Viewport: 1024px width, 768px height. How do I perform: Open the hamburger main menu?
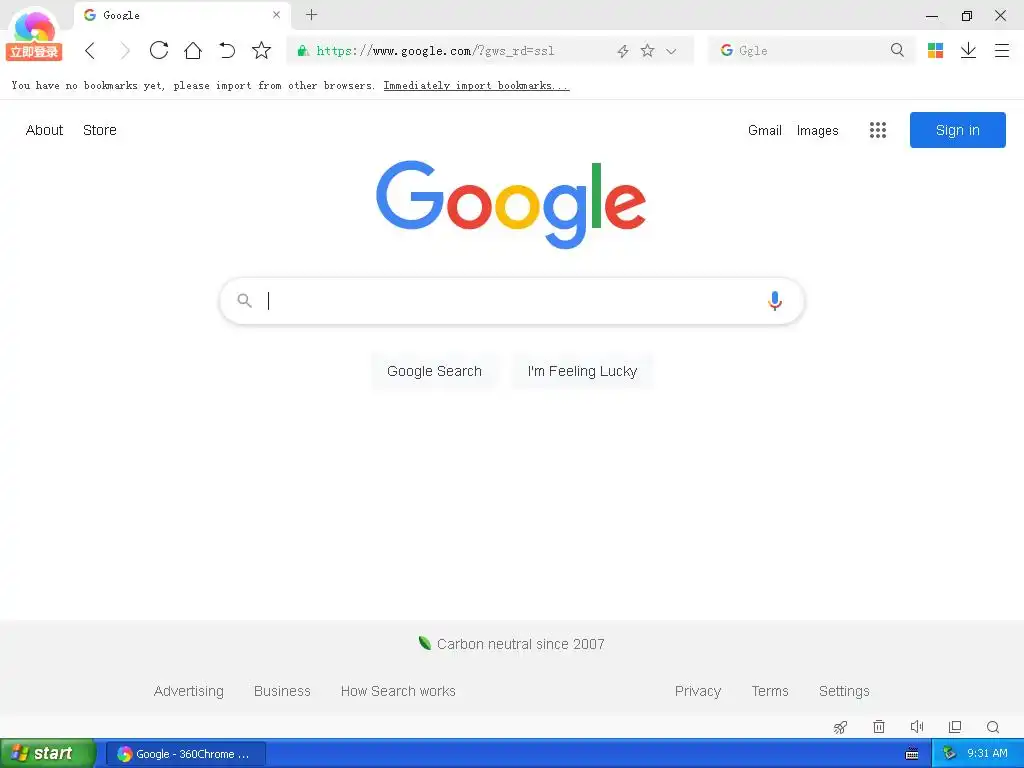pyautogui.click(x=1002, y=50)
